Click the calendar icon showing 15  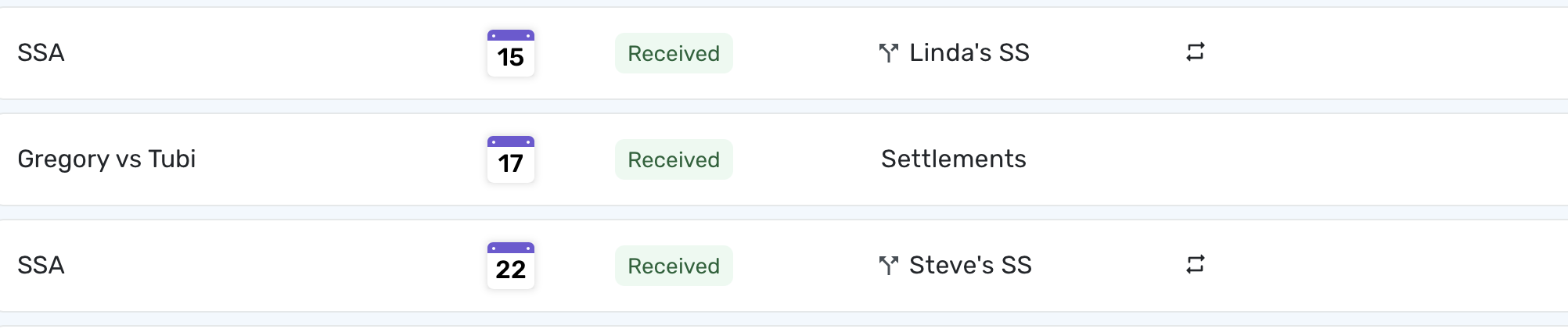point(510,53)
